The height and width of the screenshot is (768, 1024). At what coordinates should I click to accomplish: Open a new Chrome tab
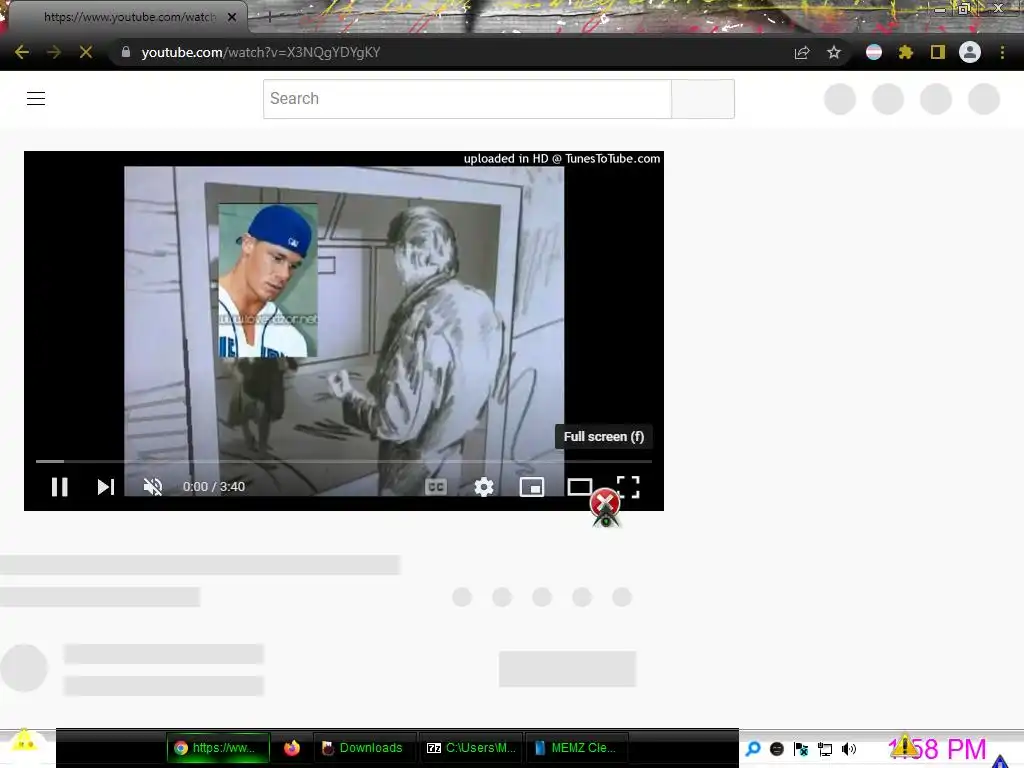[x=269, y=18]
